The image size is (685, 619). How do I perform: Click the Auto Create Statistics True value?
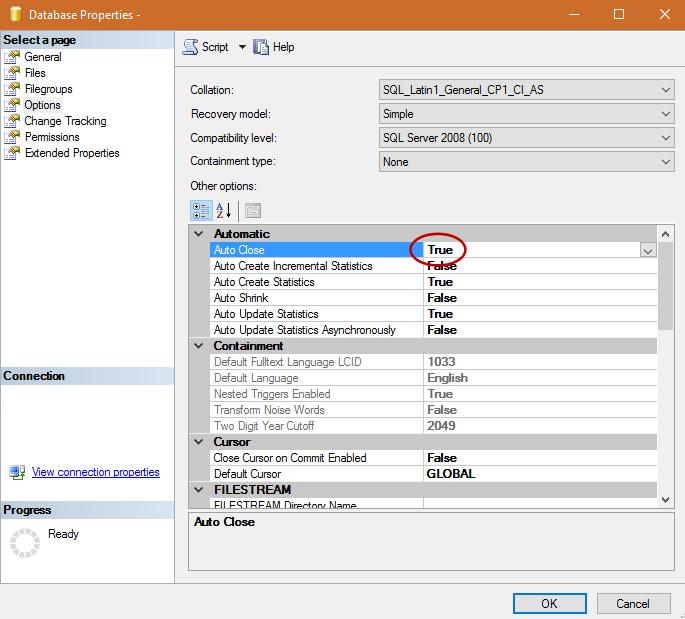pyautogui.click(x=440, y=282)
